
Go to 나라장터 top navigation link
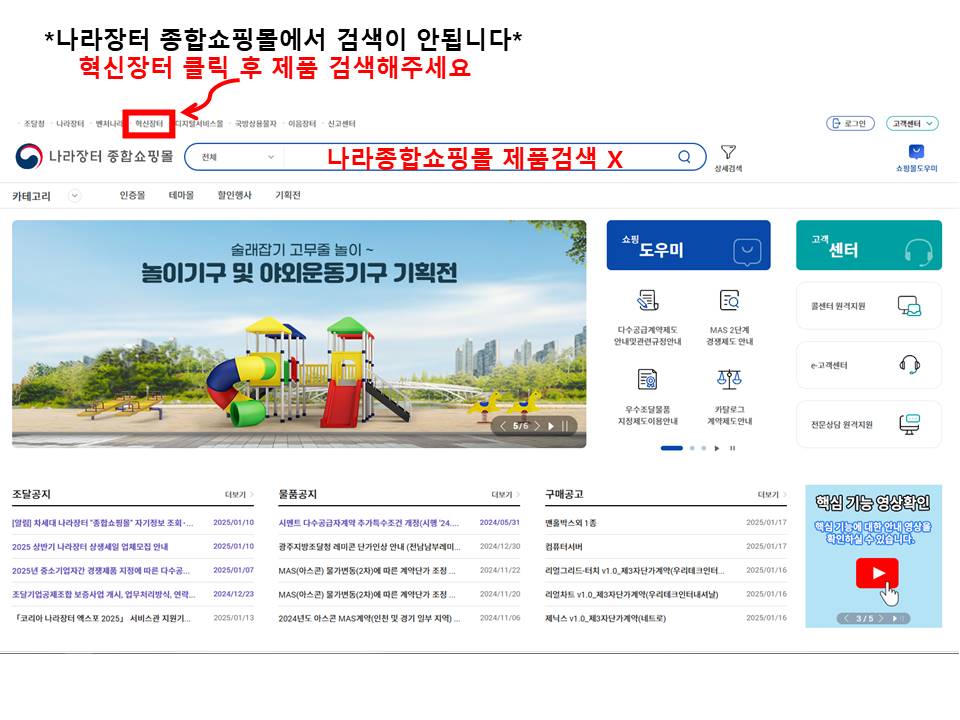click(70, 124)
